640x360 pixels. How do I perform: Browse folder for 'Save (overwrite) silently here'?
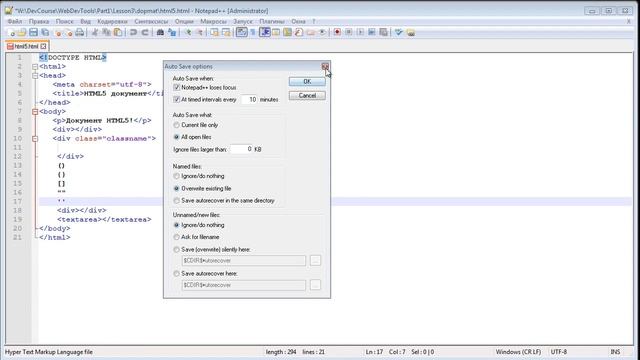(315, 260)
